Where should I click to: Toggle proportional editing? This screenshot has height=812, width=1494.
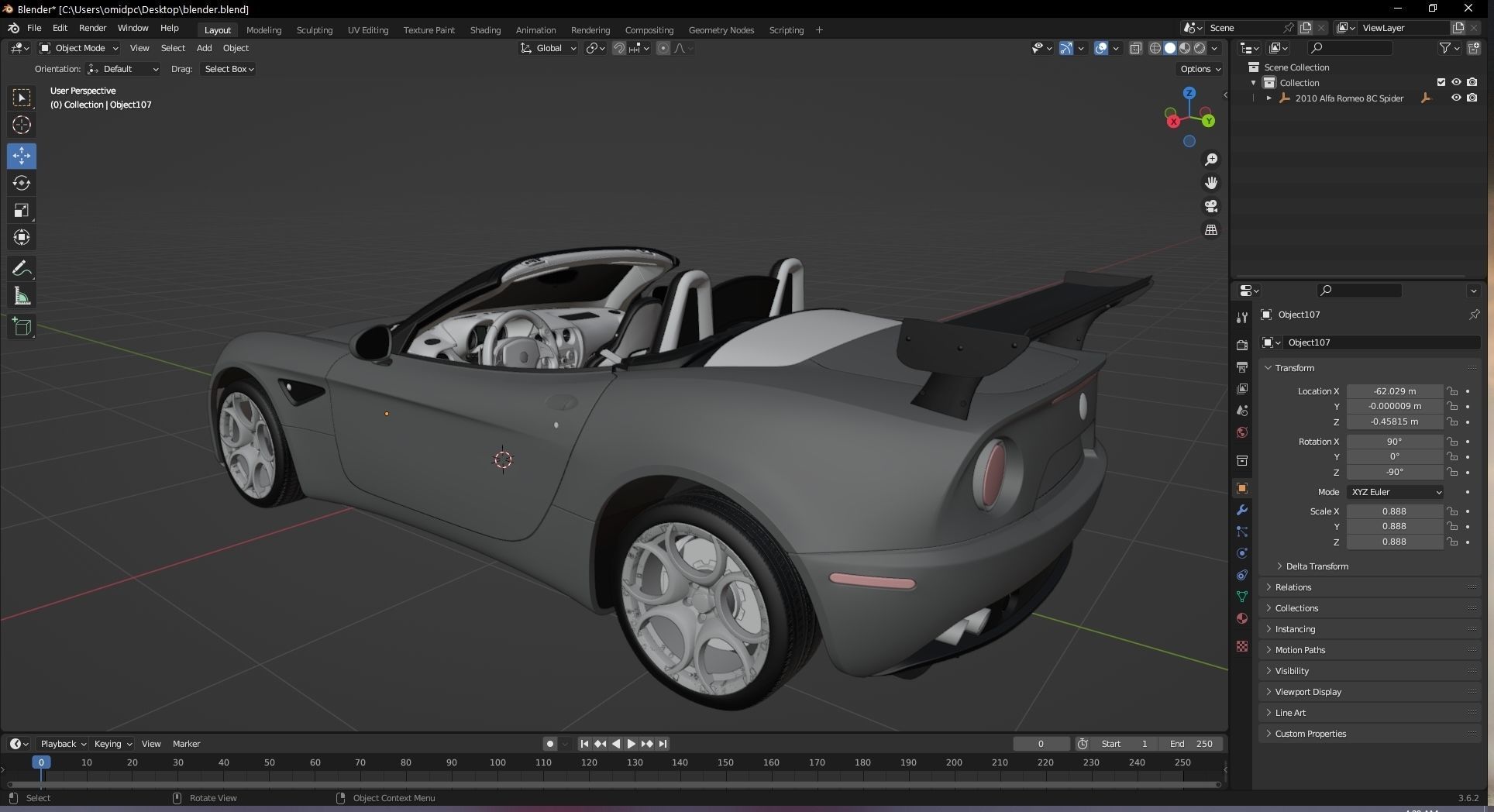663,48
